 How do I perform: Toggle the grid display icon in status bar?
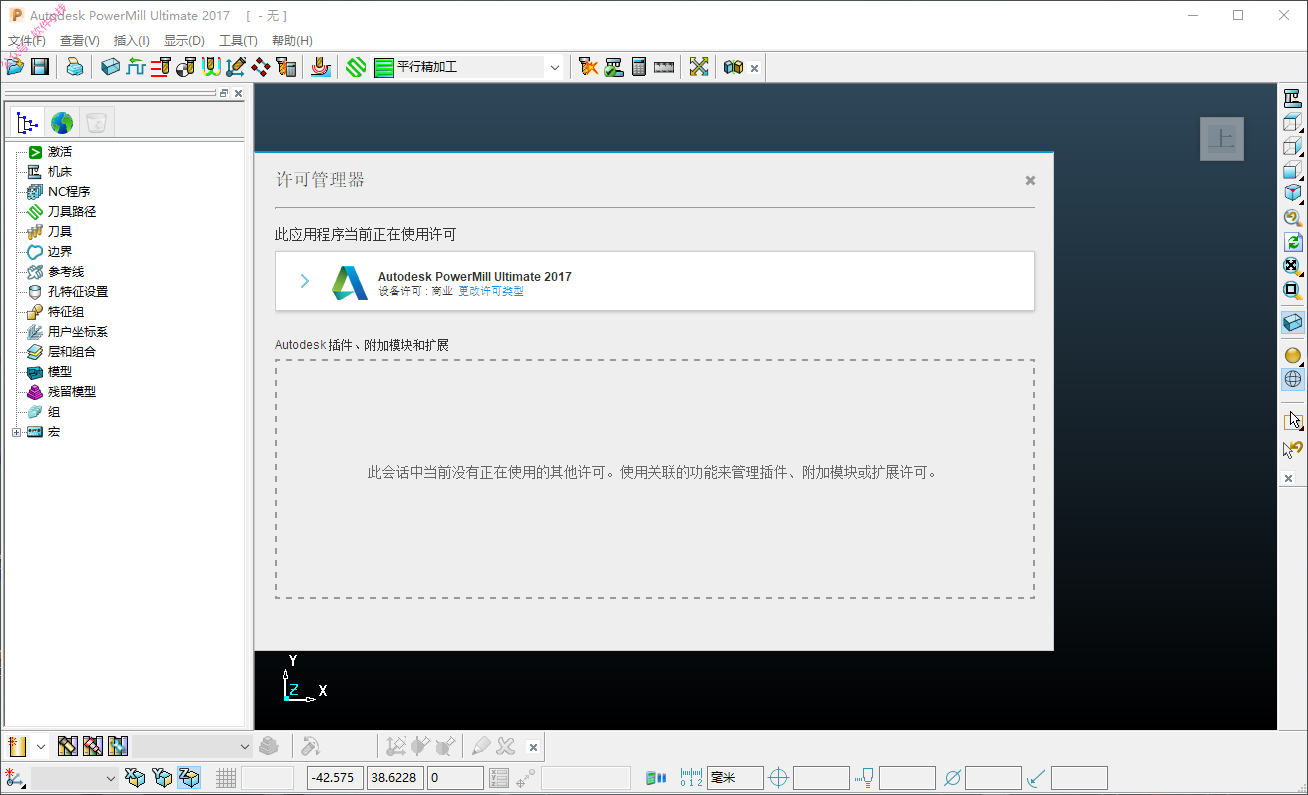(226, 778)
